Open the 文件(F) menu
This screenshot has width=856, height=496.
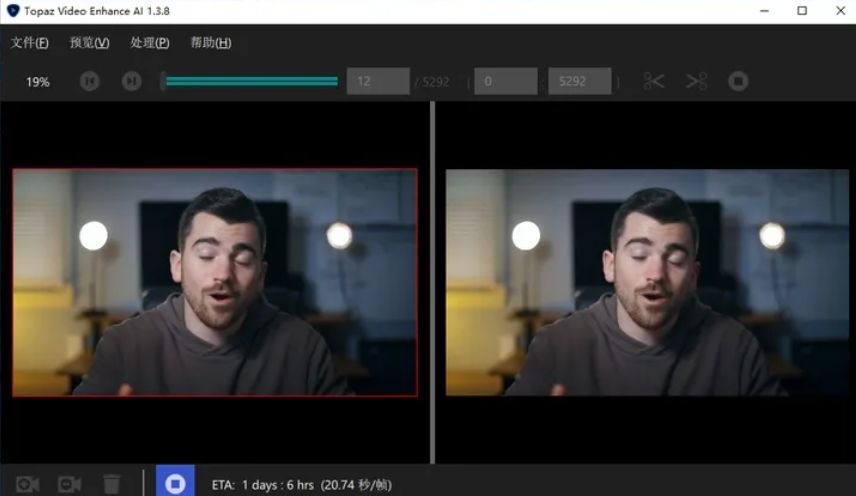coord(29,43)
